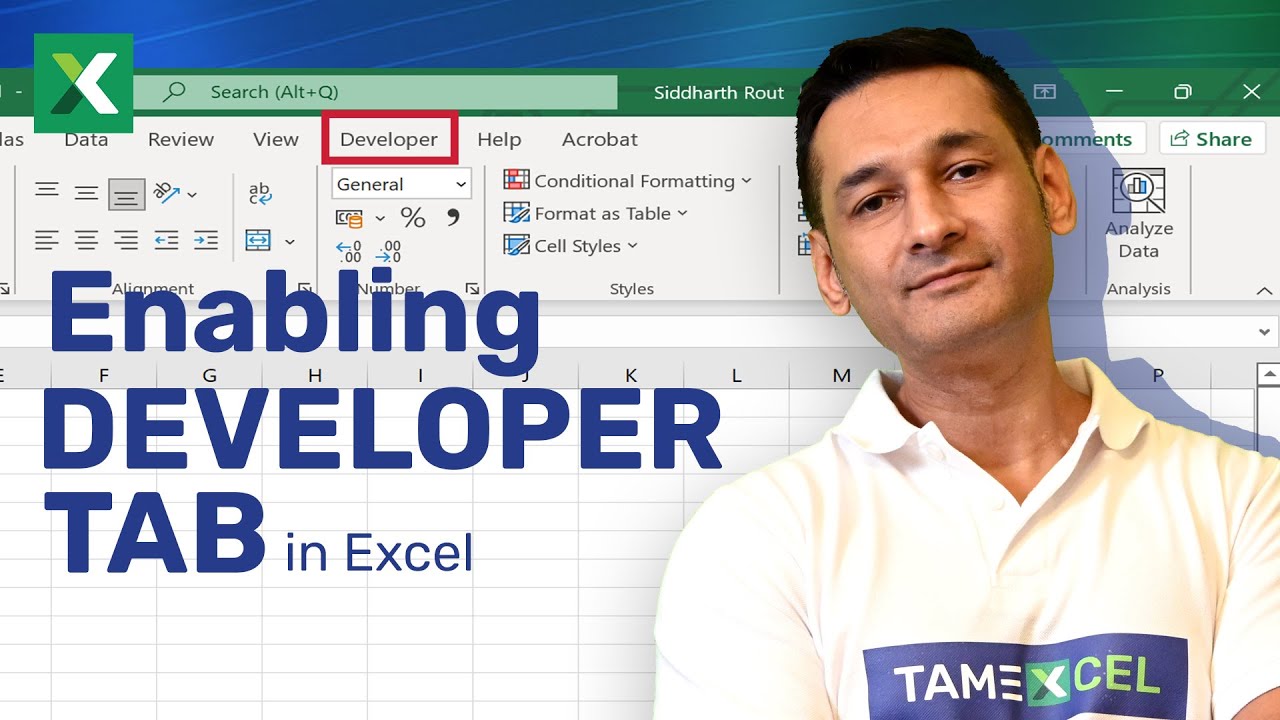Click Merge & Center icon
This screenshot has width=1280, height=720.
point(258,241)
